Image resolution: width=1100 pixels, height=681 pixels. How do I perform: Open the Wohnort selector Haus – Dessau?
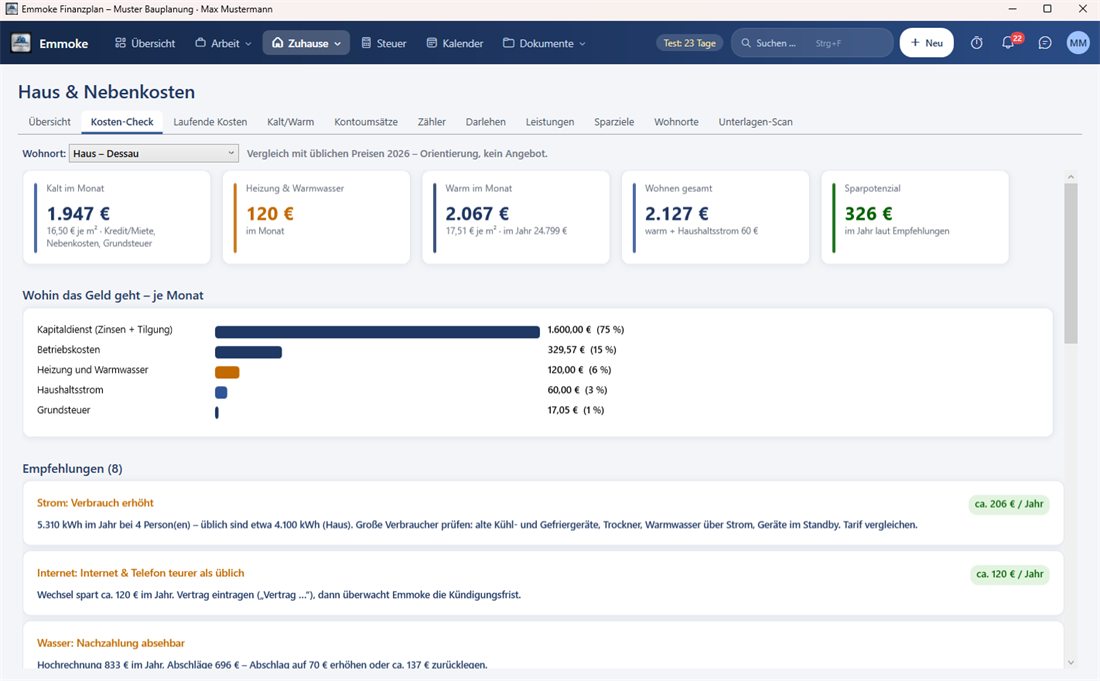coord(154,153)
